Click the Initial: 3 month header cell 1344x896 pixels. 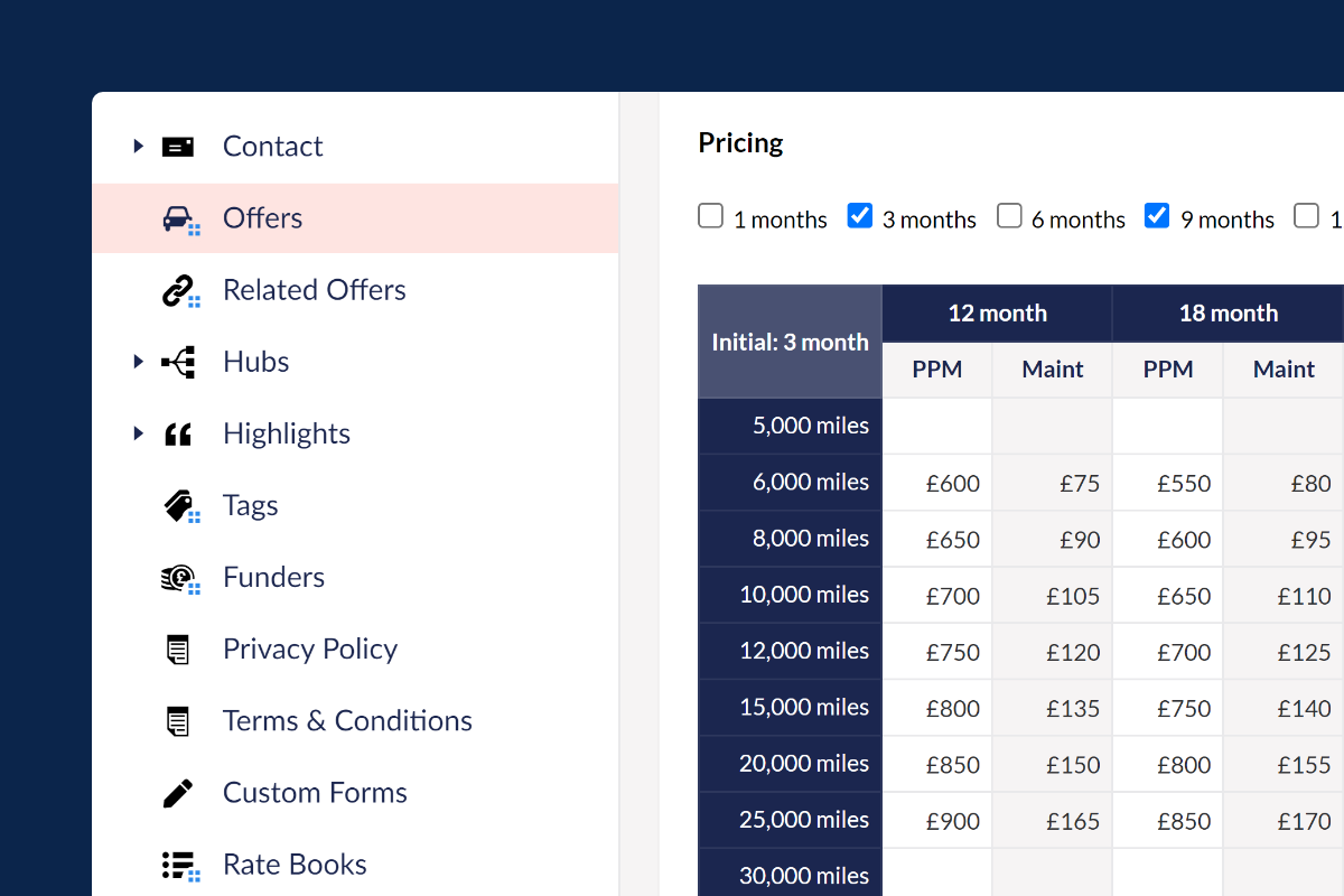[790, 341]
